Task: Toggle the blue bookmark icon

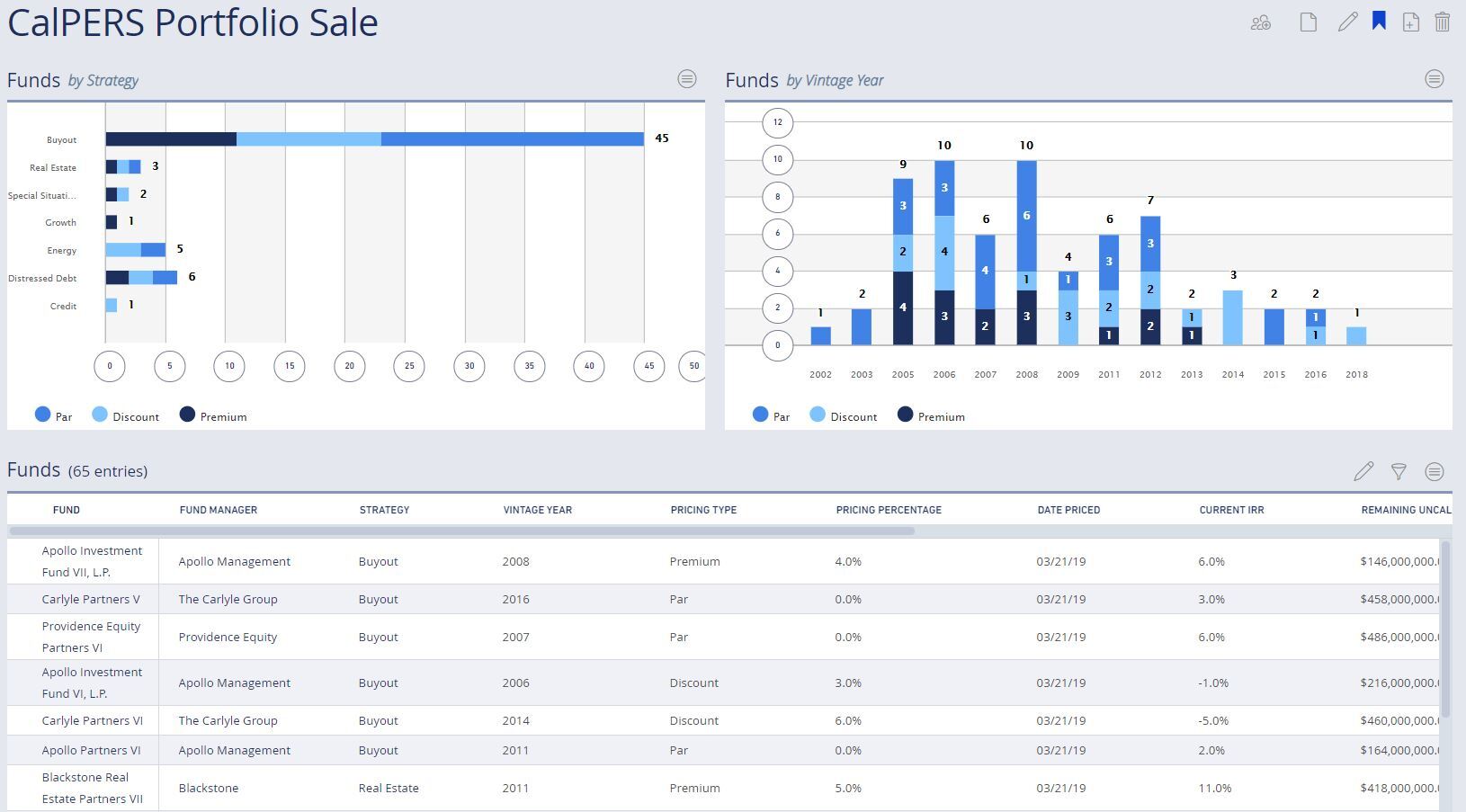Action: tap(1379, 21)
